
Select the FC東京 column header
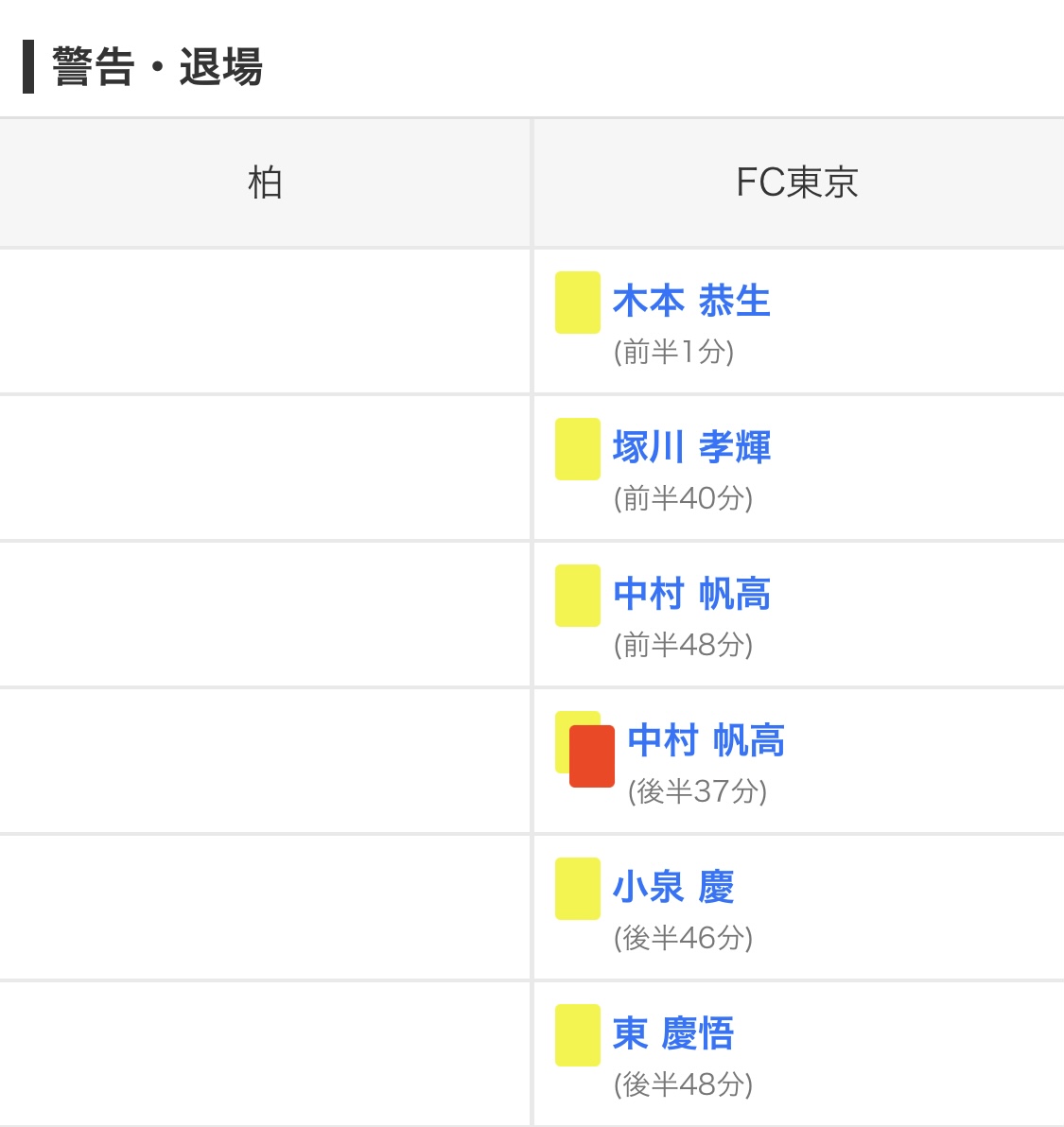pyautogui.click(x=797, y=182)
